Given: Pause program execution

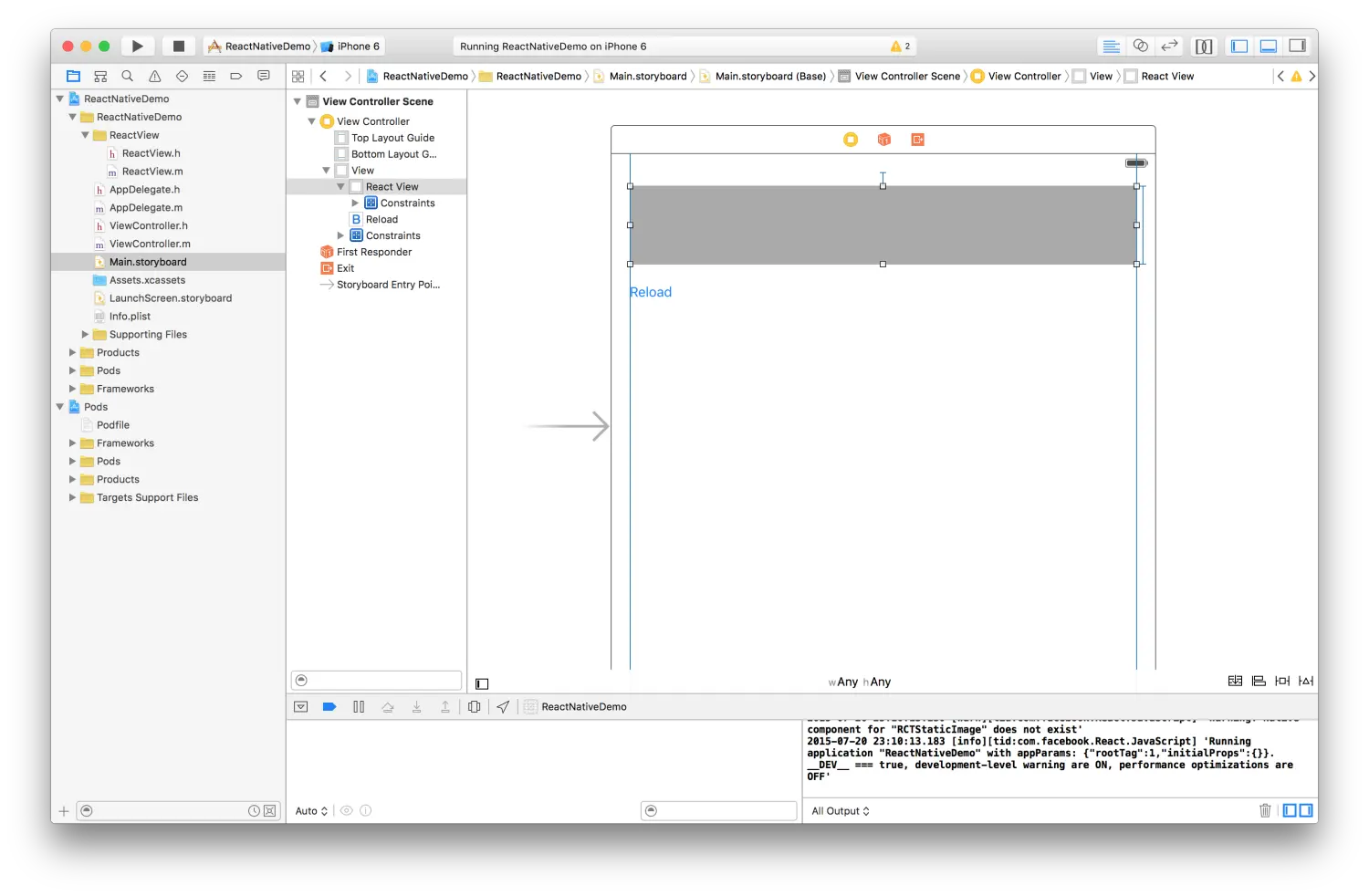Looking at the screenshot, I should tap(359, 707).
